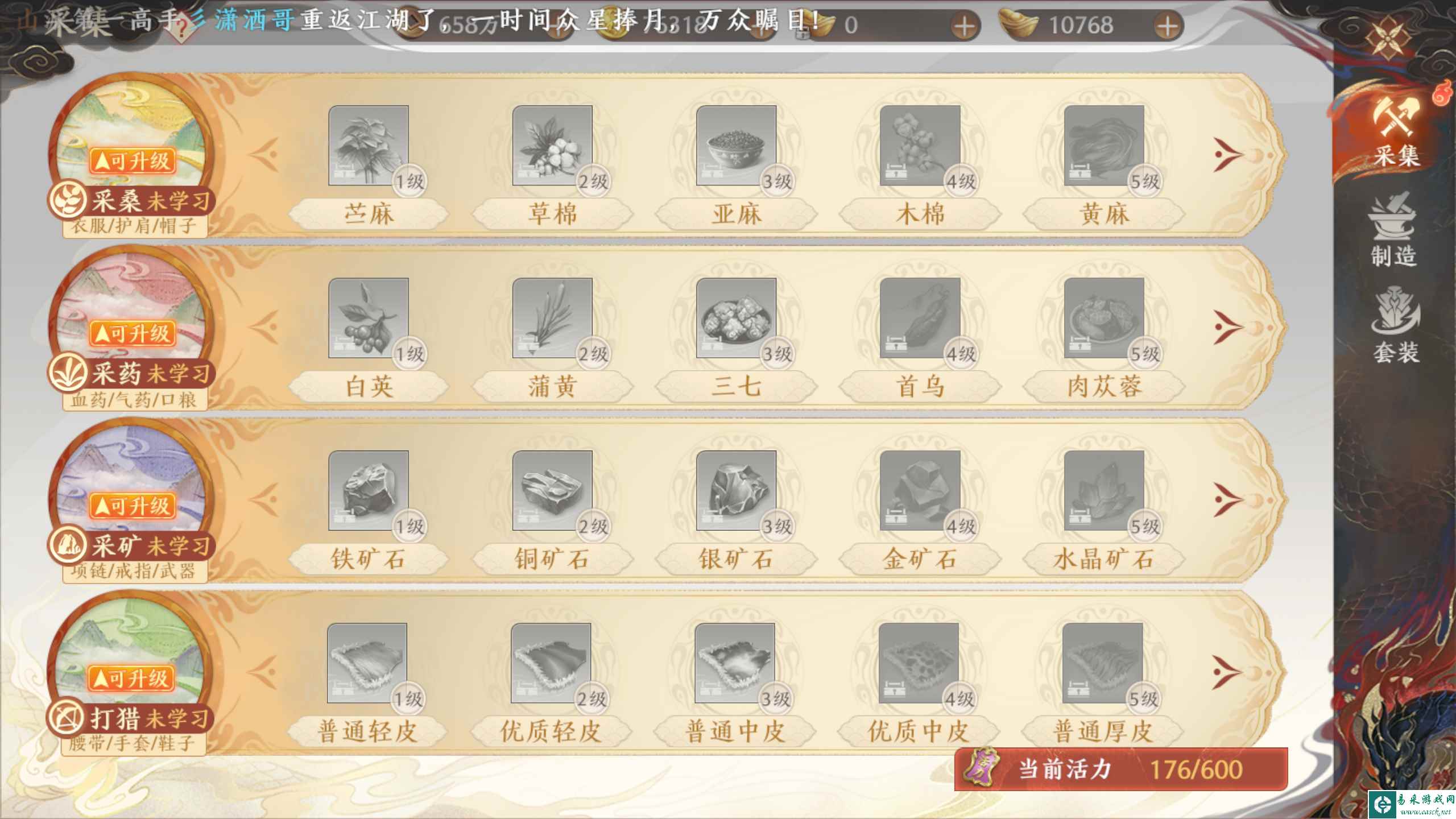Upgrade the 打猎 skill via 可升级 badge
1456x819 pixels.
point(130,679)
